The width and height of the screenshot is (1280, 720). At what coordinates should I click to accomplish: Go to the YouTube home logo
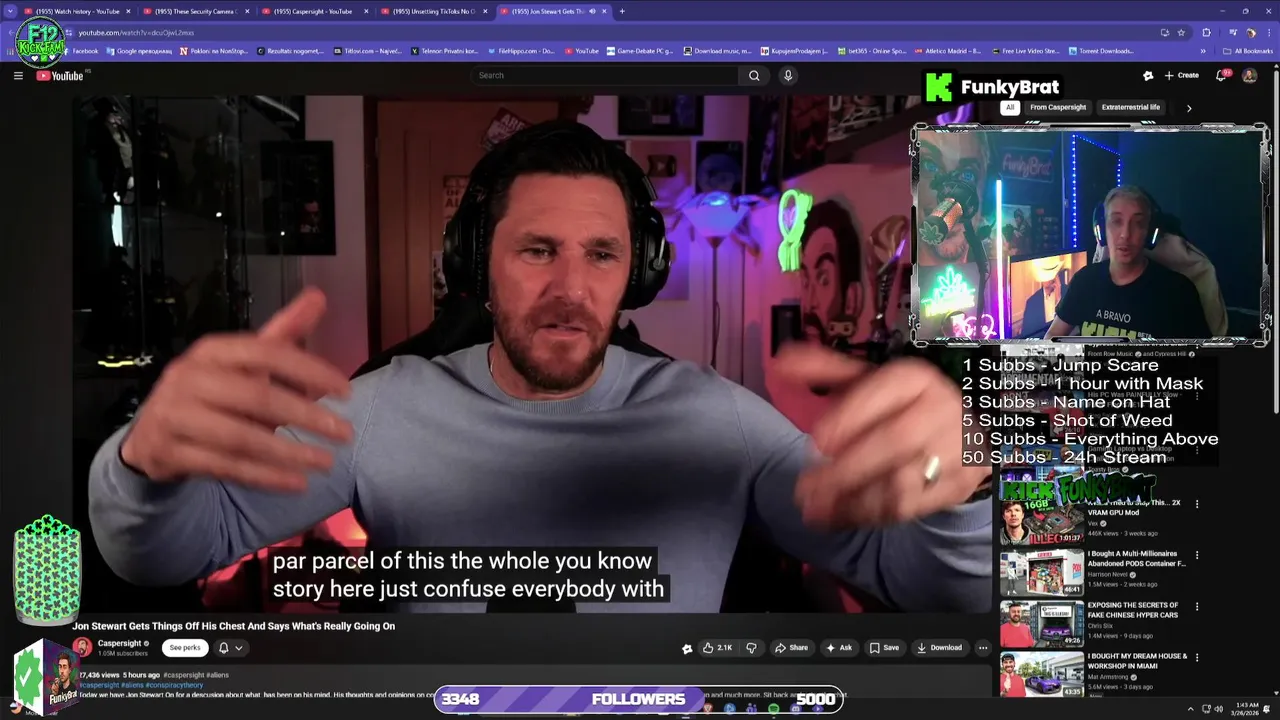click(60, 76)
